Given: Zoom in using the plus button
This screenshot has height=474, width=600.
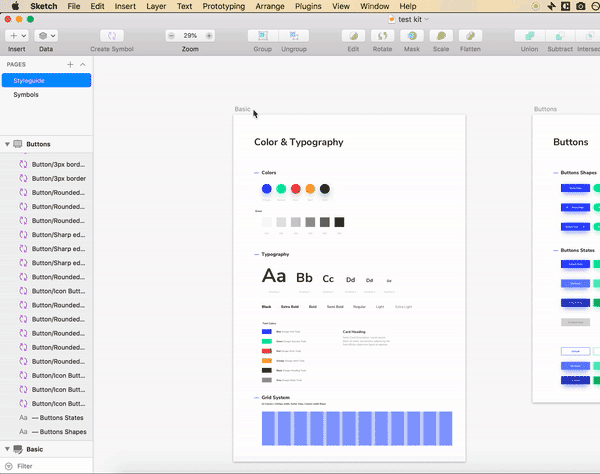Looking at the screenshot, I should click(x=207, y=36).
